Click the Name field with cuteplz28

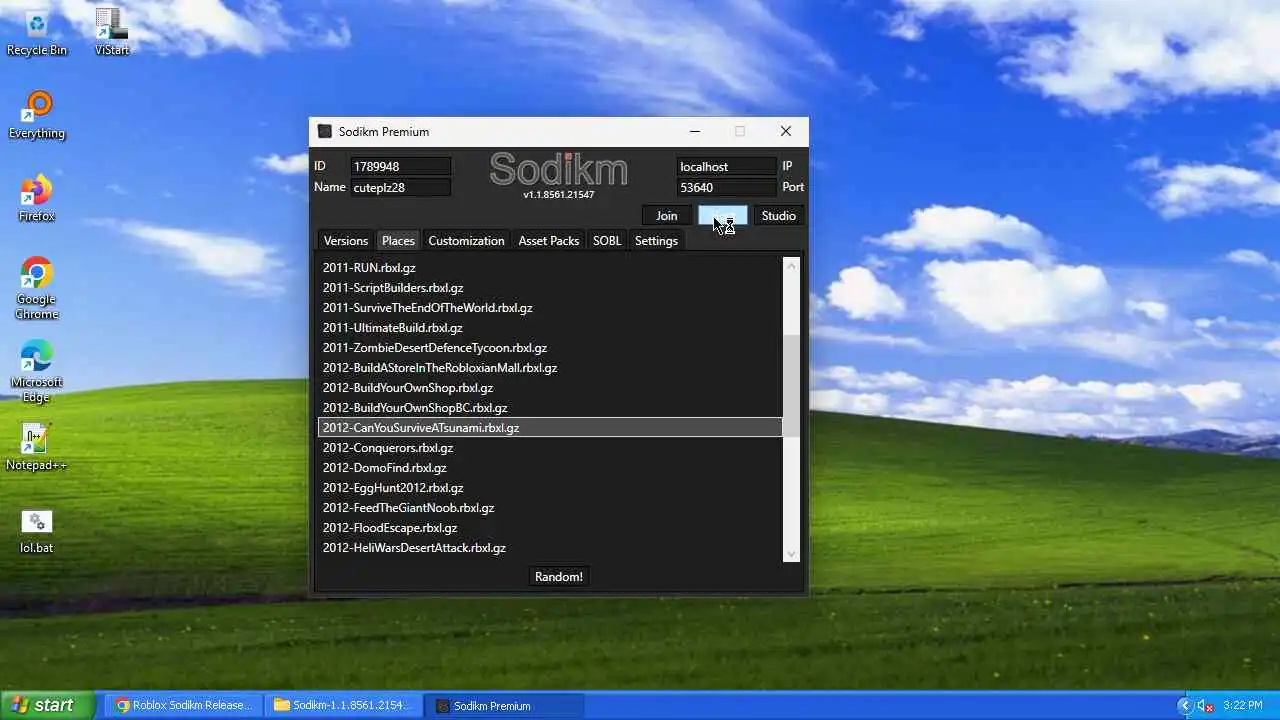400,187
